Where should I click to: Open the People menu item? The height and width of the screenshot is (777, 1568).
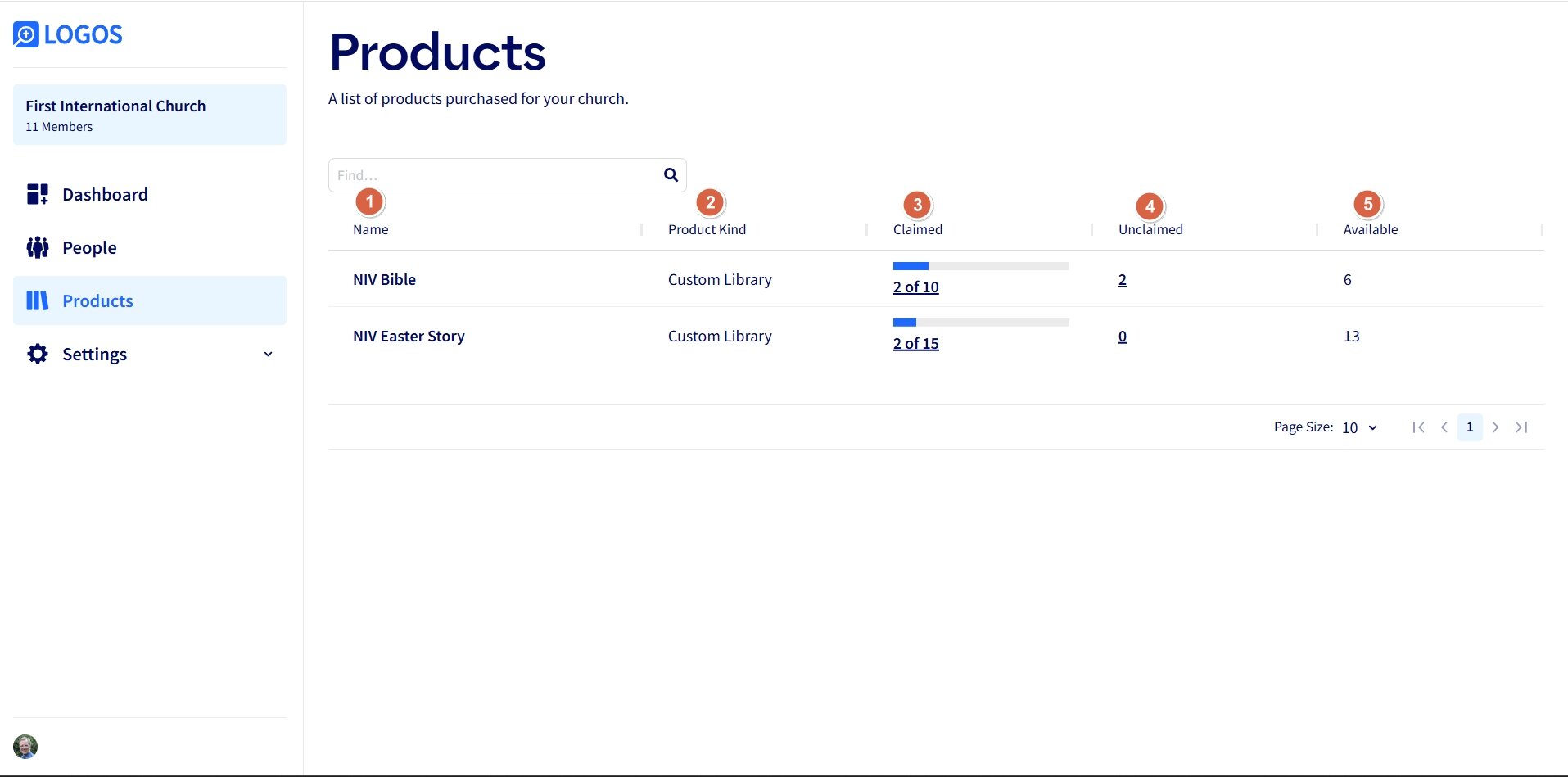coord(150,247)
